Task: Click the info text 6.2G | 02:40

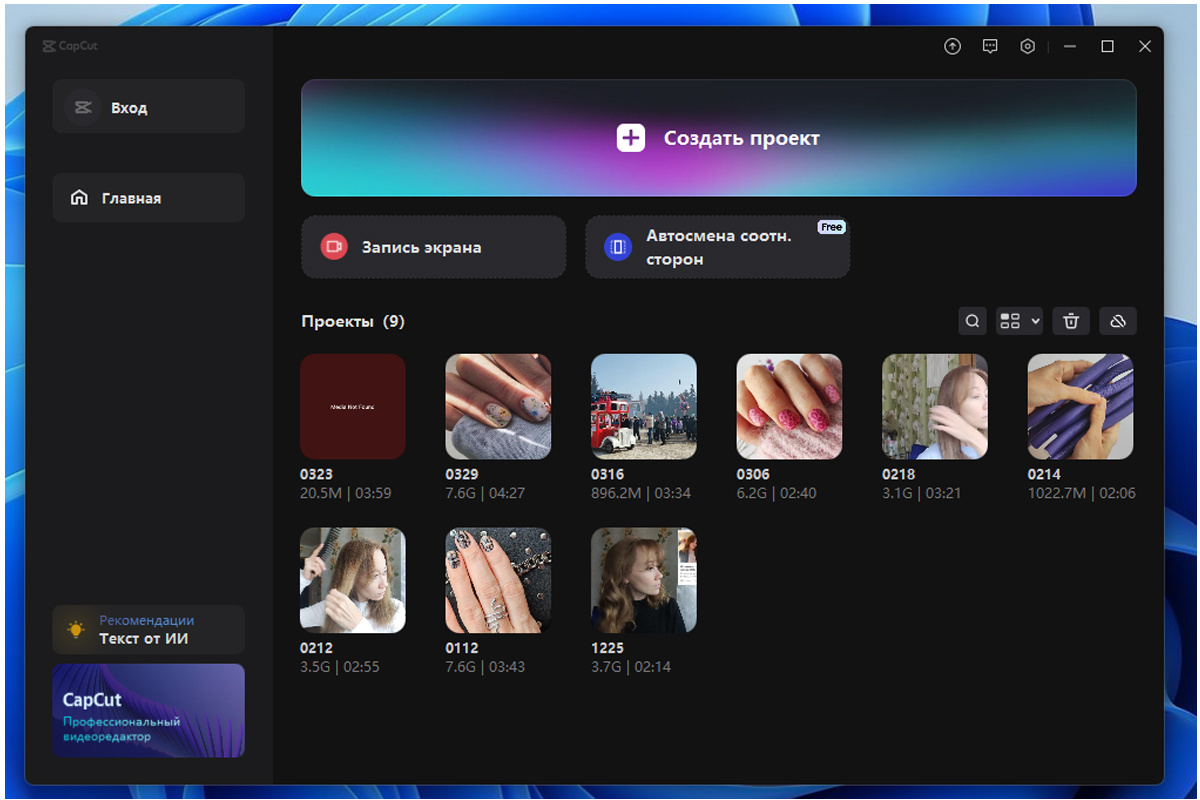Action: pos(777,493)
